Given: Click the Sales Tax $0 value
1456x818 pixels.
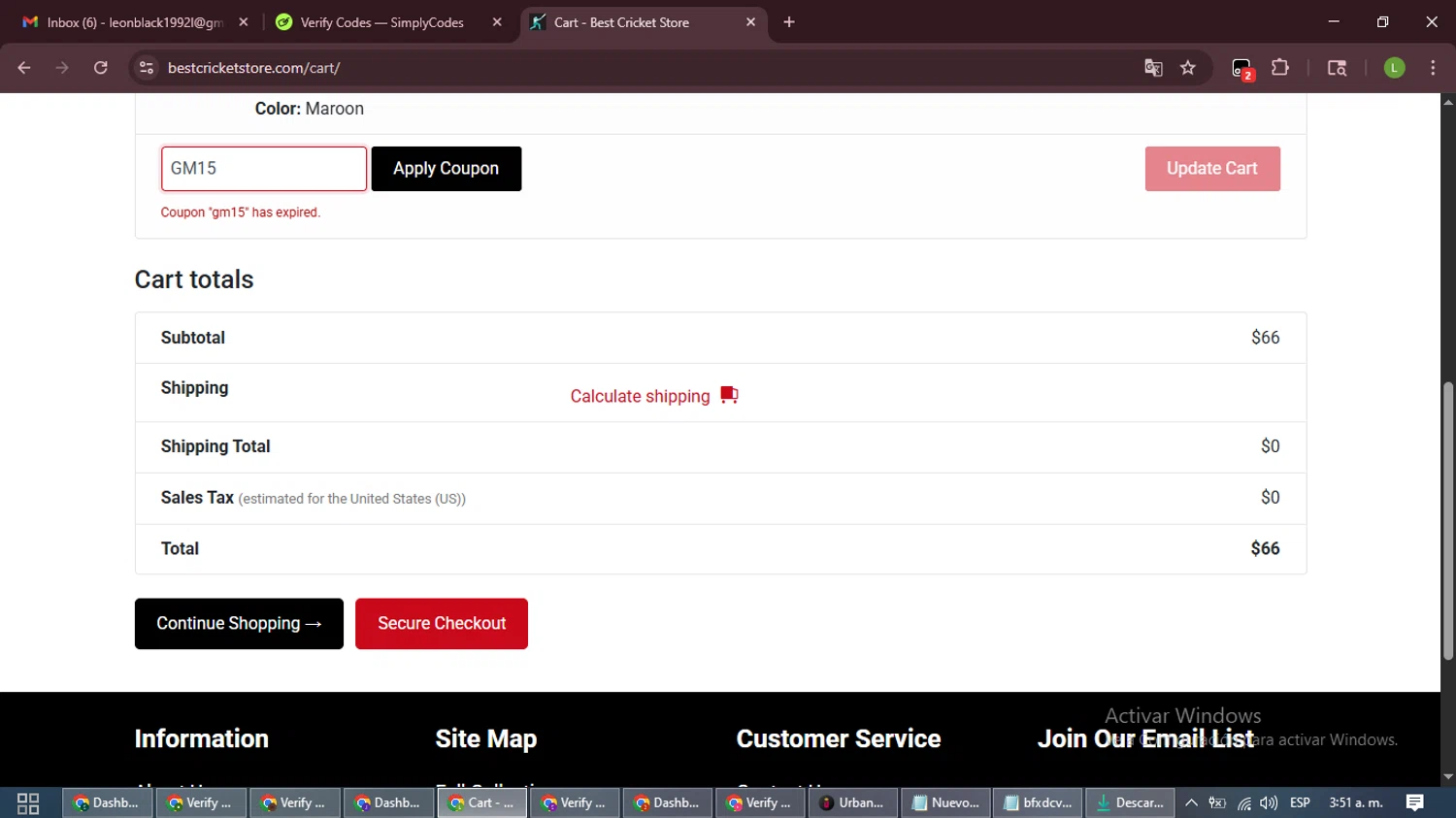Looking at the screenshot, I should 1270,498.
